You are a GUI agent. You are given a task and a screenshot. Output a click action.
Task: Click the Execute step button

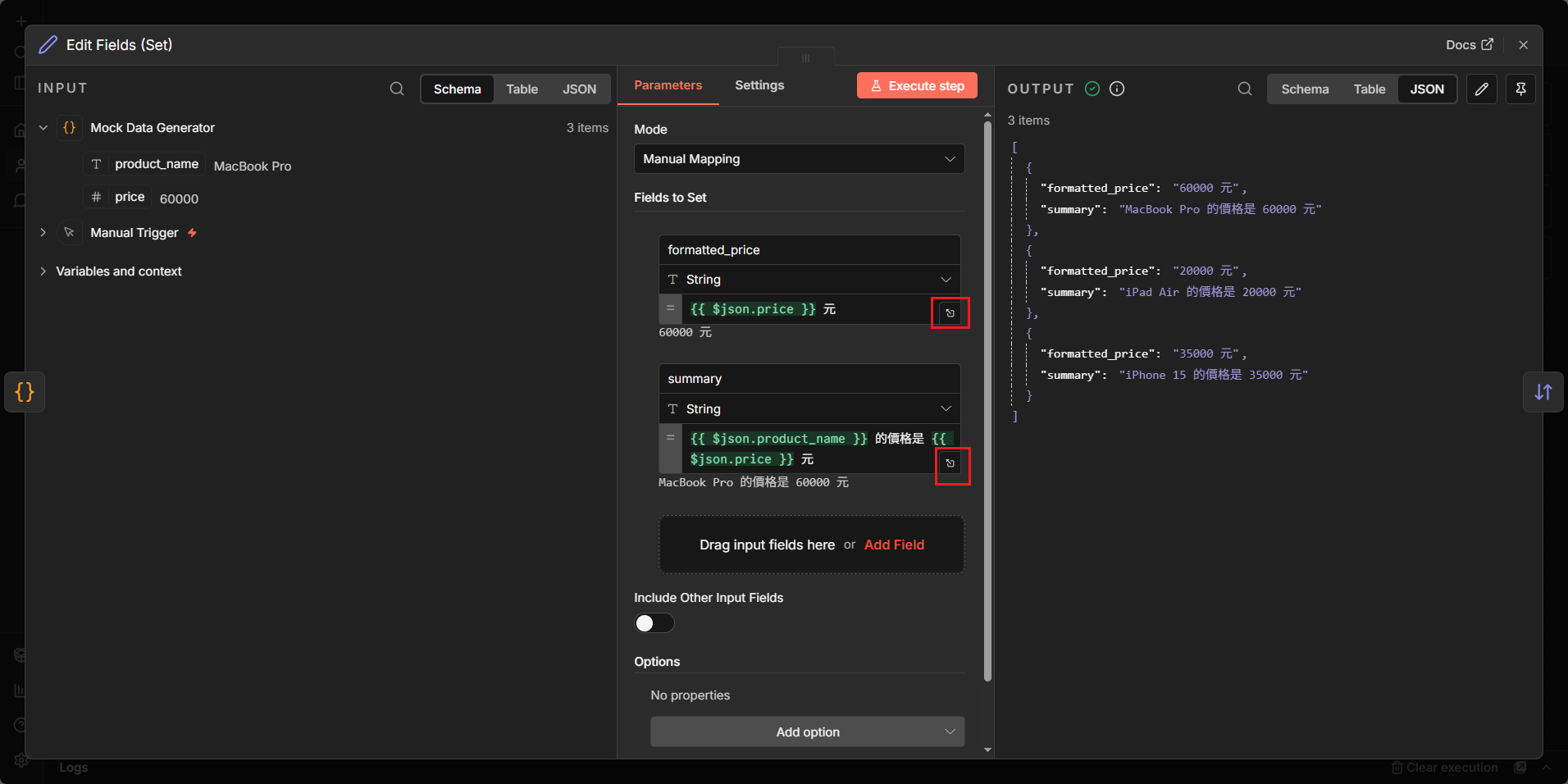click(x=917, y=86)
